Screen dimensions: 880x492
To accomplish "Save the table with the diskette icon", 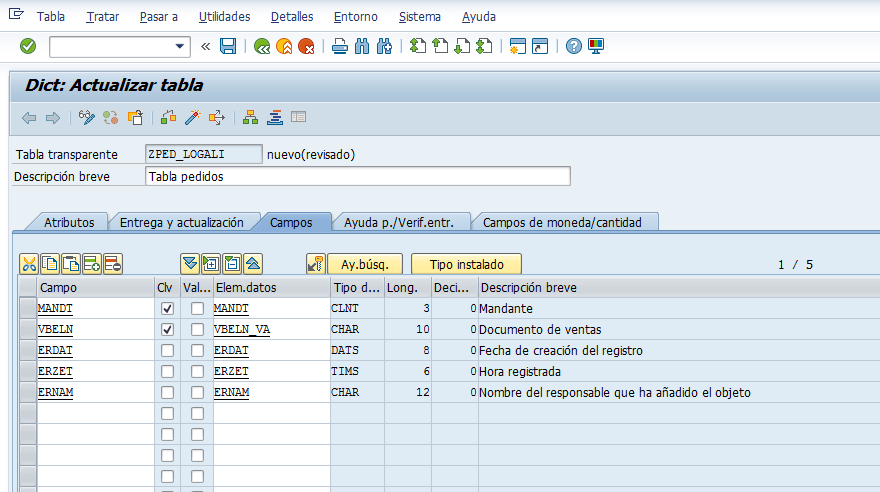I will click(228, 46).
